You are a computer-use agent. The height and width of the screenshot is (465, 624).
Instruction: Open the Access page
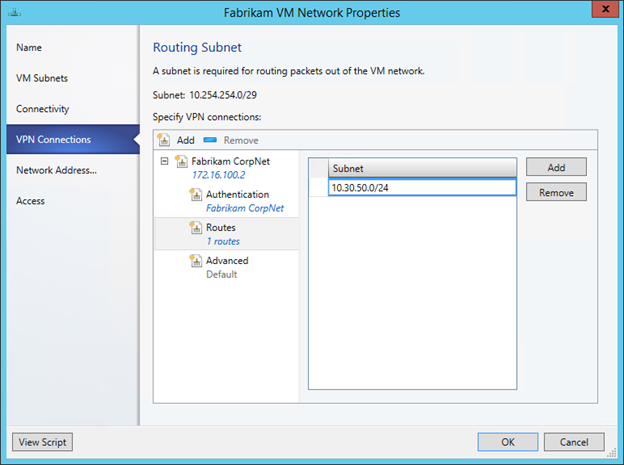(x=31, y=201)
